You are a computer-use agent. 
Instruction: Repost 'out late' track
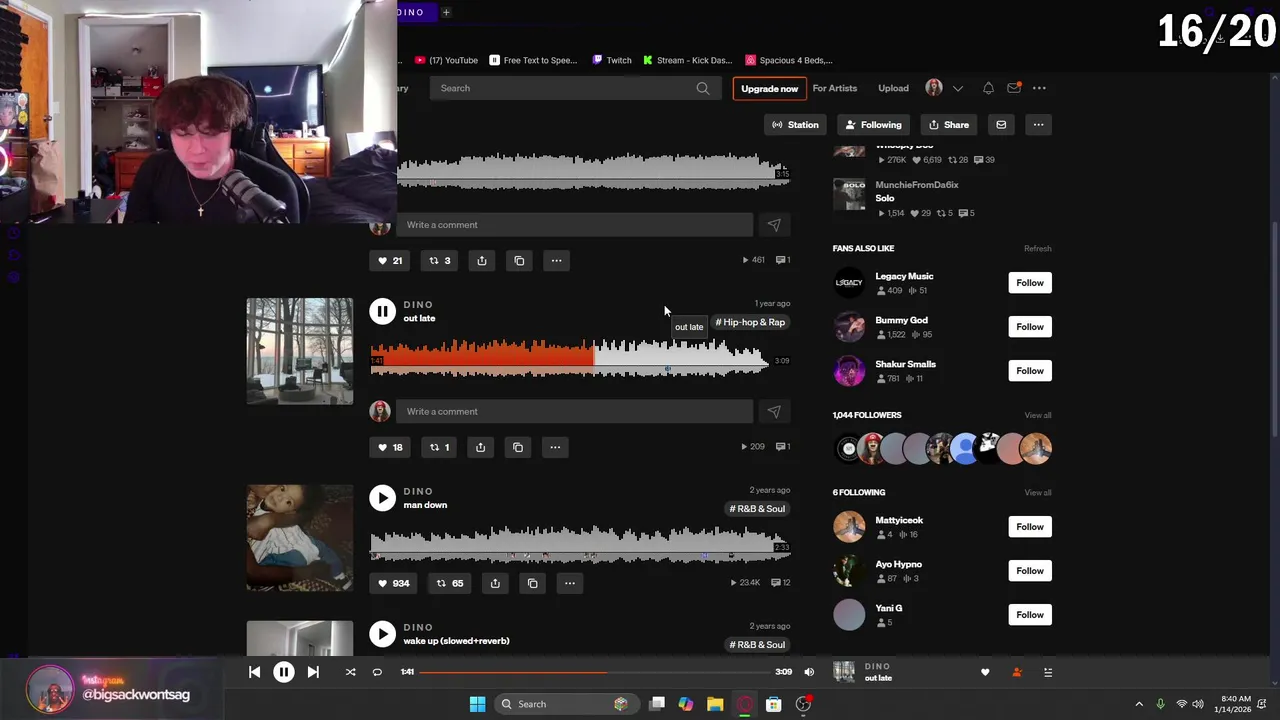click(439, 447)
